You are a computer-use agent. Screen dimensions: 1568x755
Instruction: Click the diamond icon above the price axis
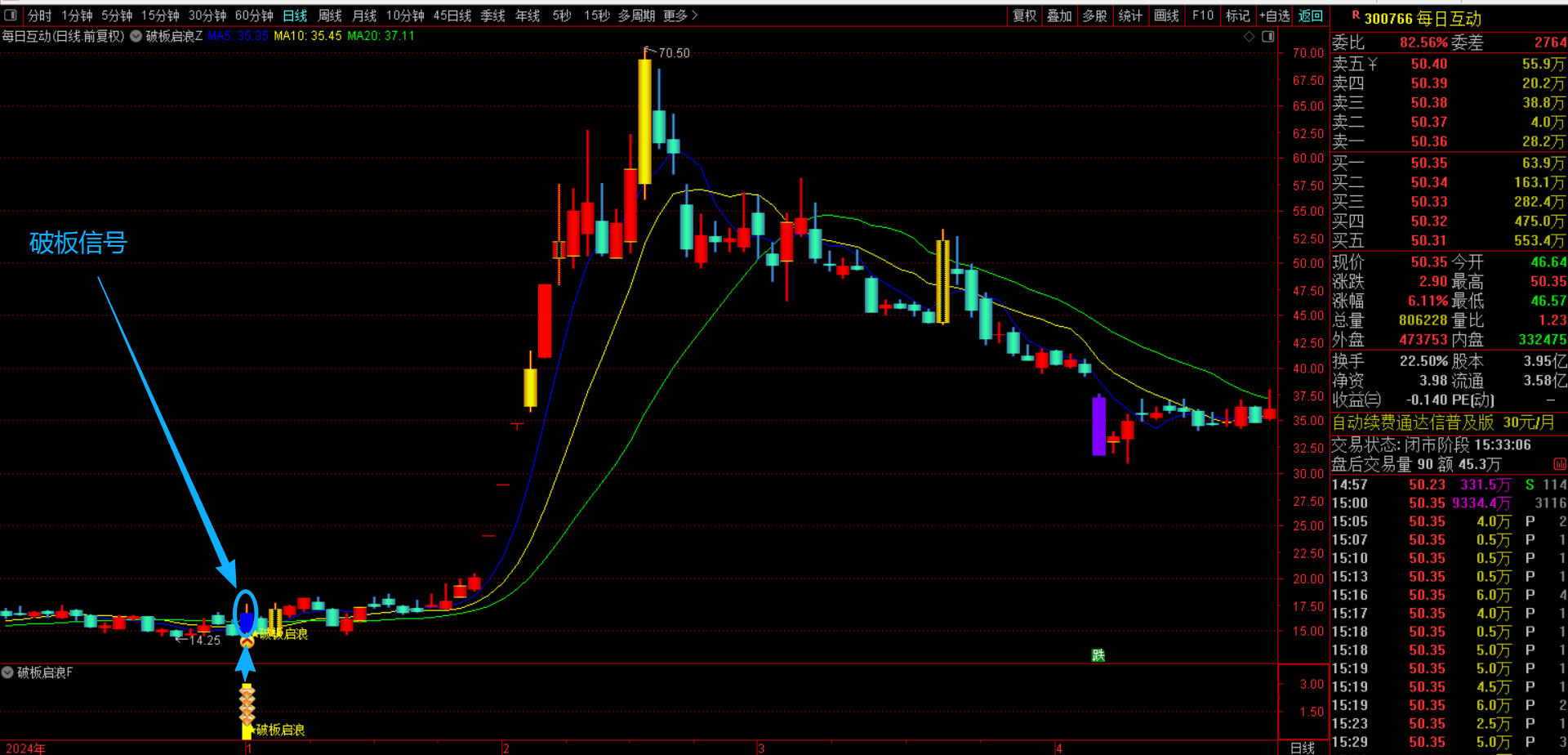click(x=1249, y=37)
